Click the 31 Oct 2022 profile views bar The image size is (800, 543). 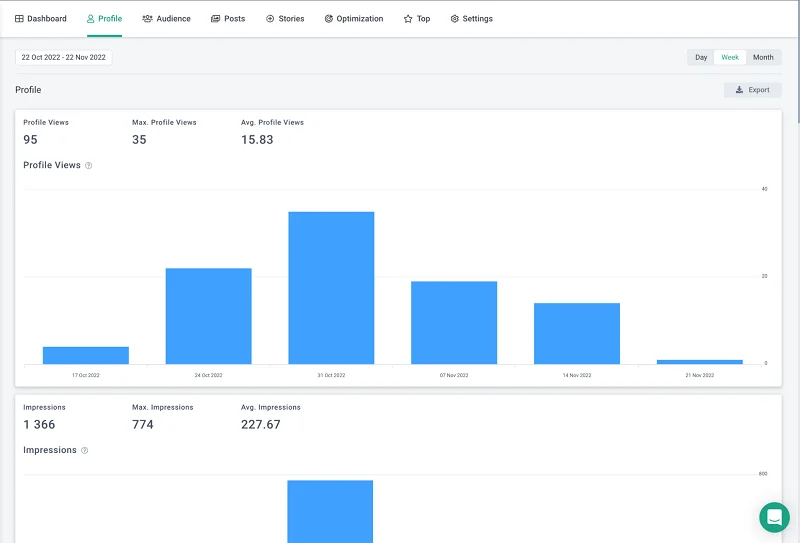tap(331, 288)
